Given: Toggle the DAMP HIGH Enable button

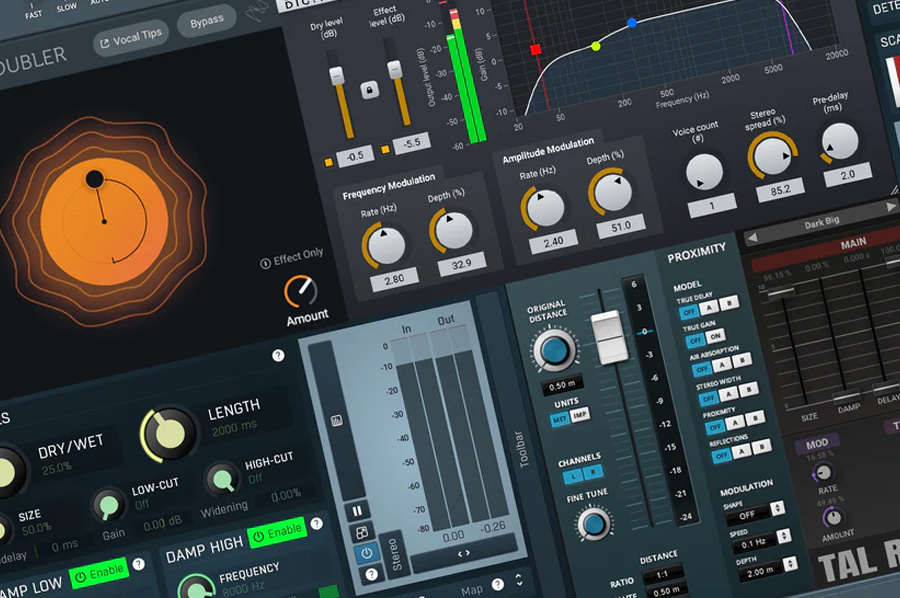Looking at the screenshot, I should click(x=278, y=533).
